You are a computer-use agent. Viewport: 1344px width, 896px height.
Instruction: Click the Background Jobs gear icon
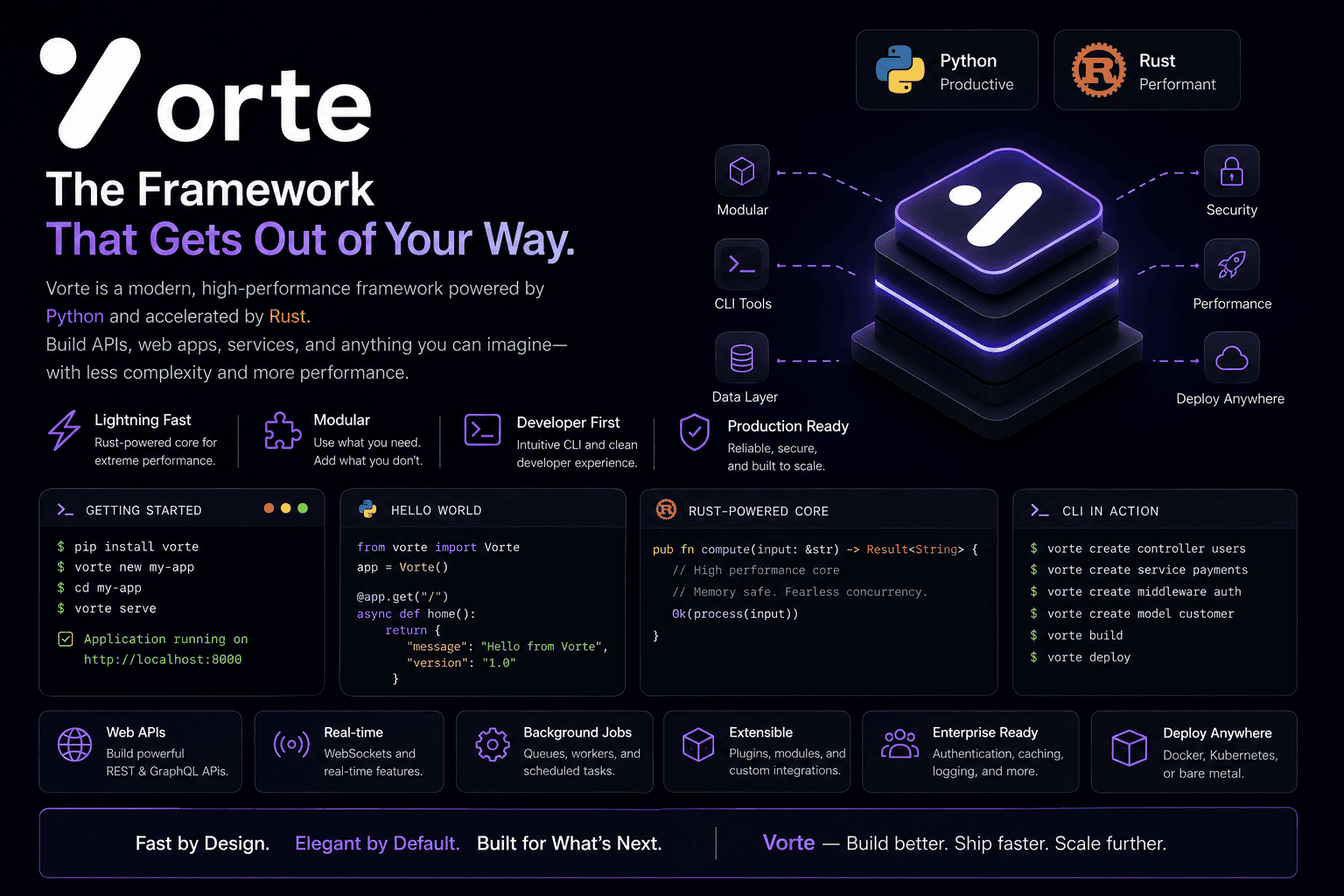point(493,745)
